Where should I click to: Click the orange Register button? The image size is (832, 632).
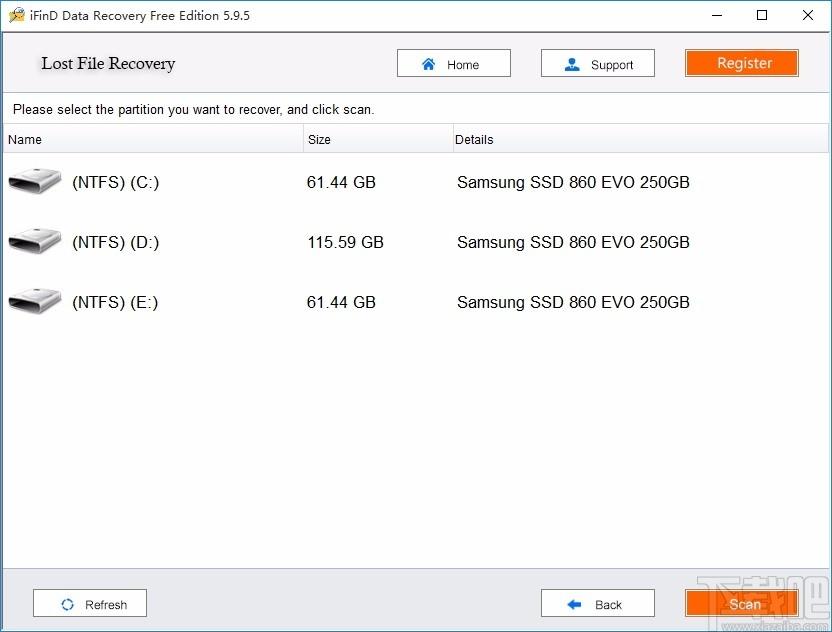pyautogui.click(x=741, y=63)
